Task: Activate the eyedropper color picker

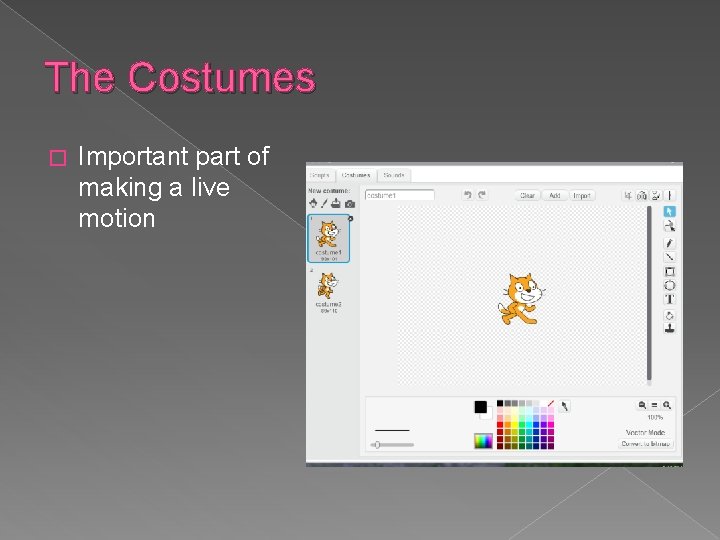Action: (x=565, y=406)
